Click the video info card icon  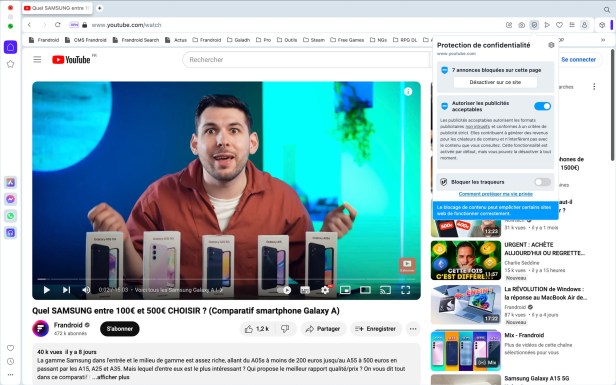pyautogui.click(x=408, y=92)
